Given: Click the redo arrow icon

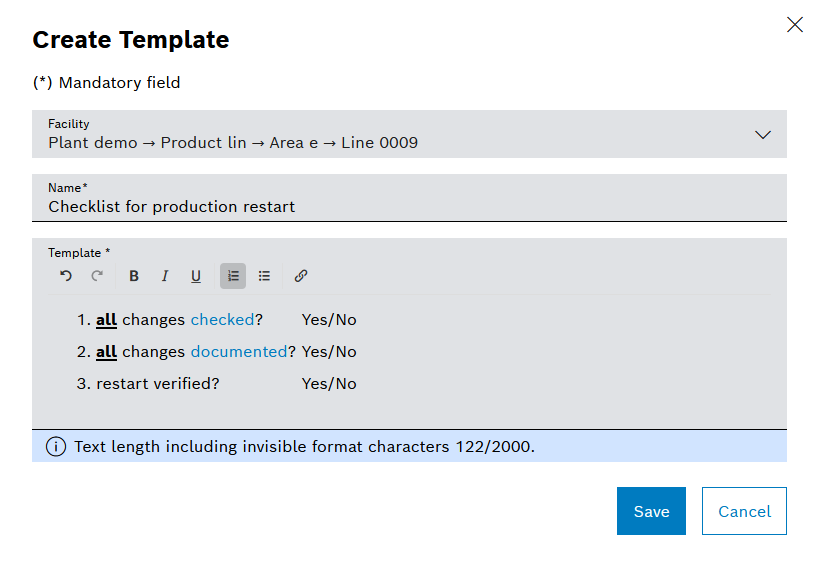Looking at the screenshot, I should click(x=97, y=276).
